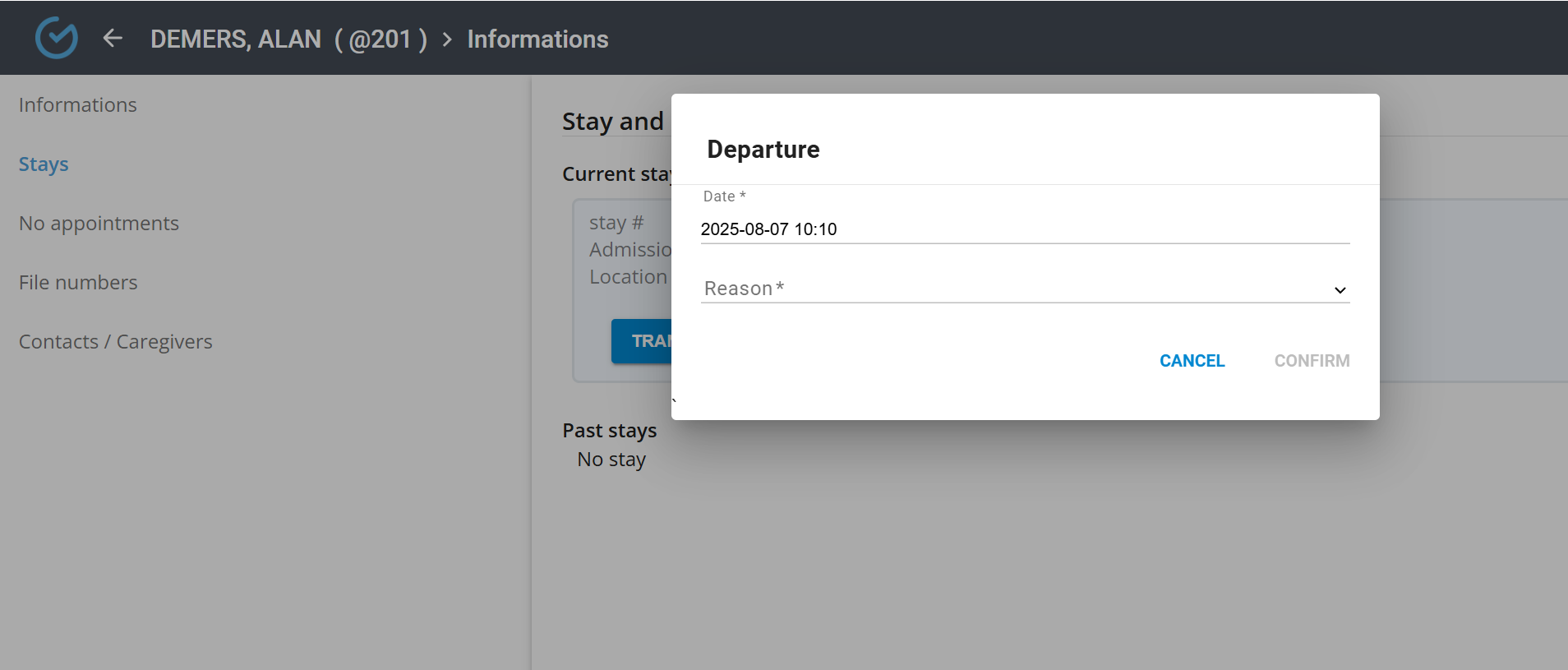
Task: Click the Departure dialog title
Action: click(x=763, y=150)
